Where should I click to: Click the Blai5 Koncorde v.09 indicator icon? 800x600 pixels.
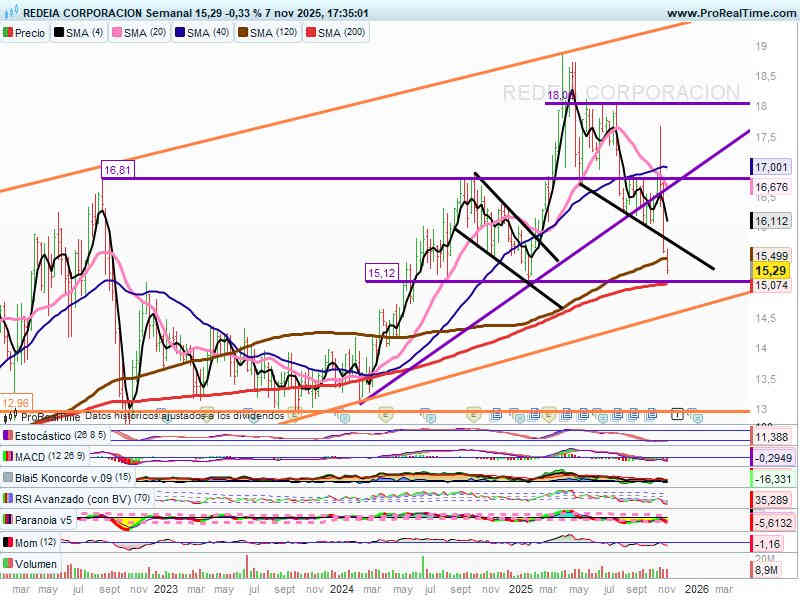[x=9, y=478]
